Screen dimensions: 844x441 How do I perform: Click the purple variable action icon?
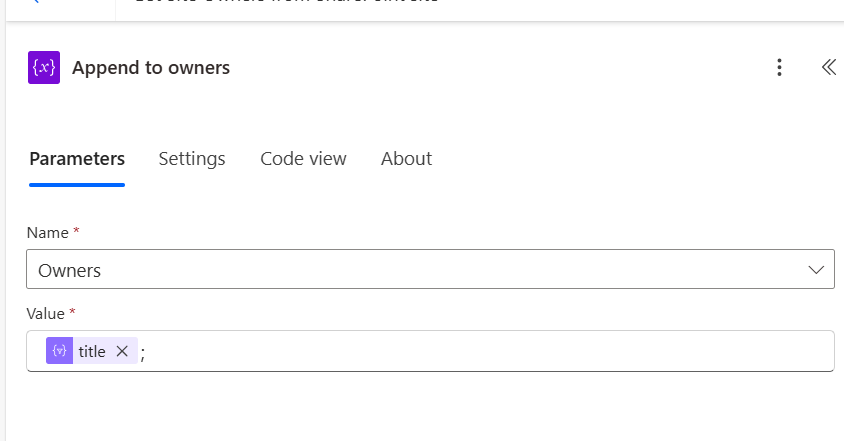point(44,68)
